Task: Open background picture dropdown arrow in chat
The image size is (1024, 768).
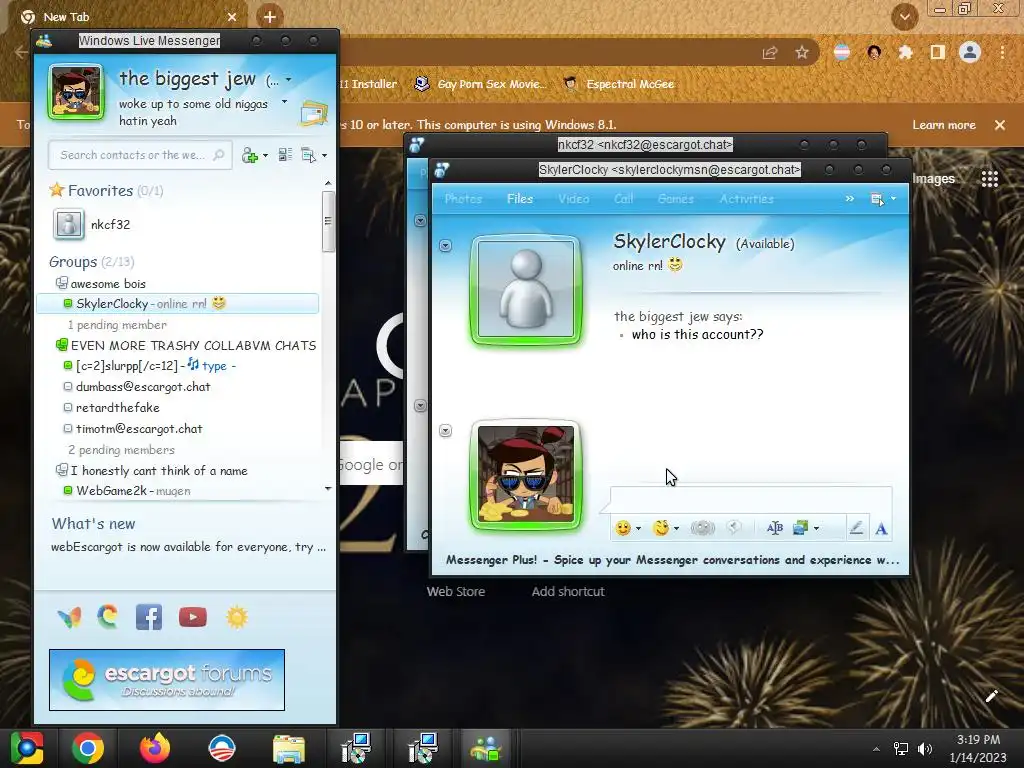Action: (816, 528)
